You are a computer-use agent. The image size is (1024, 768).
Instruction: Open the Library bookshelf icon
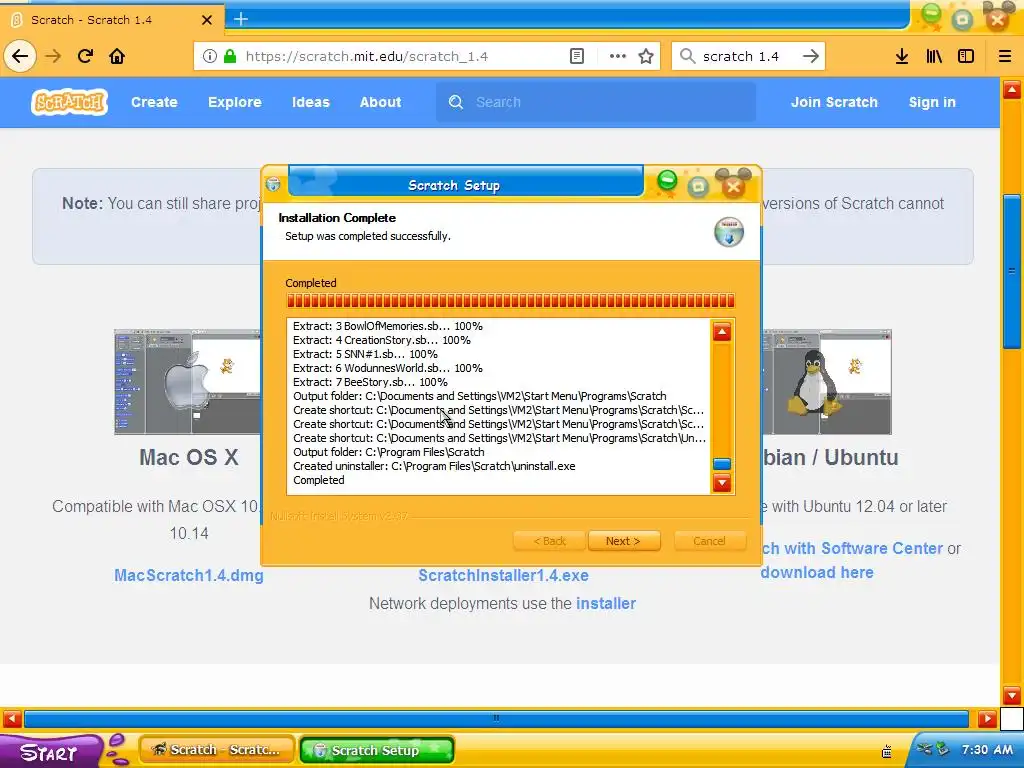[x=934, y=56]
